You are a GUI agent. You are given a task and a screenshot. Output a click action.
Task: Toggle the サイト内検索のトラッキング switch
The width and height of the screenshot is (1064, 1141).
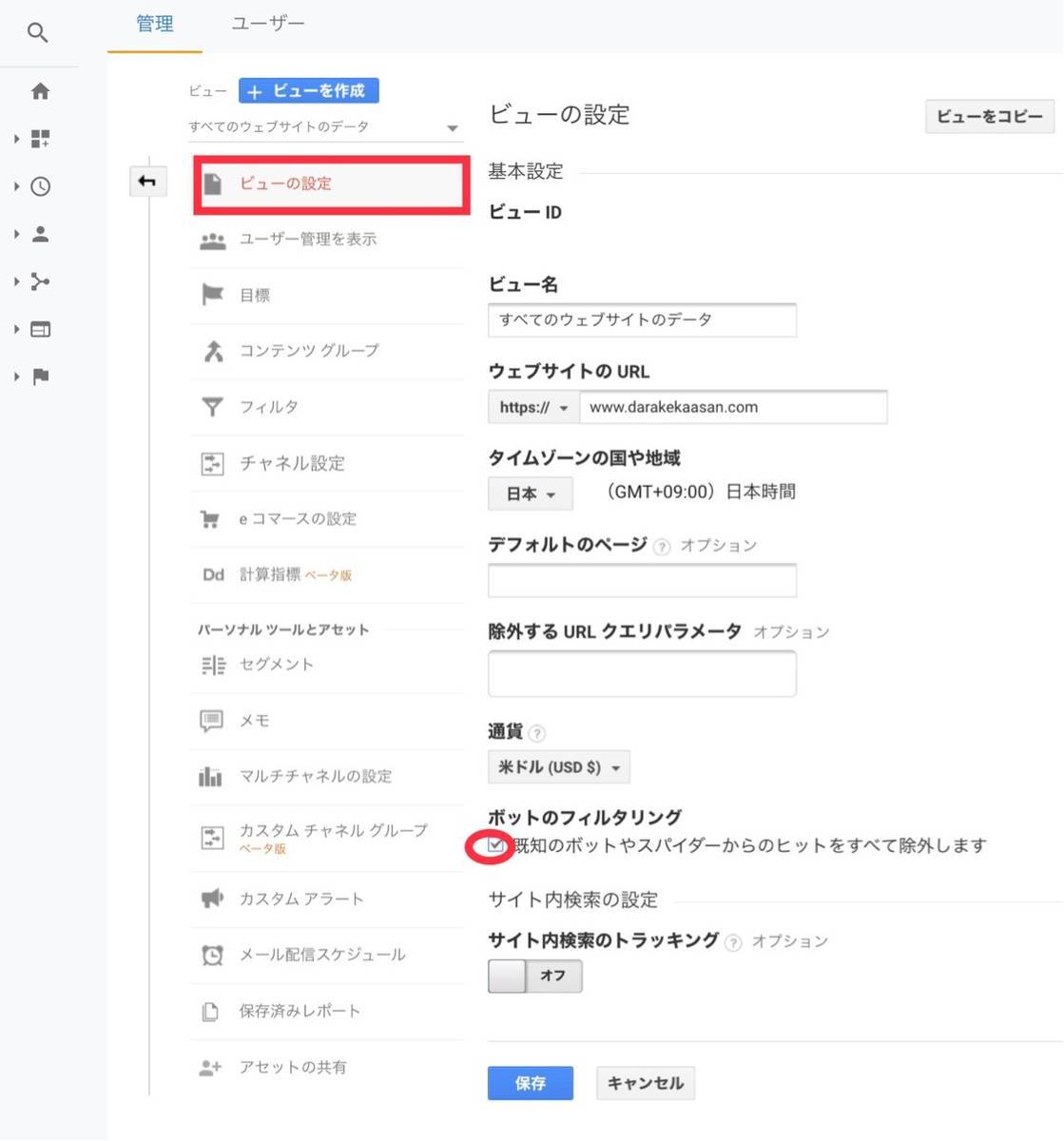tap(535, 976)
